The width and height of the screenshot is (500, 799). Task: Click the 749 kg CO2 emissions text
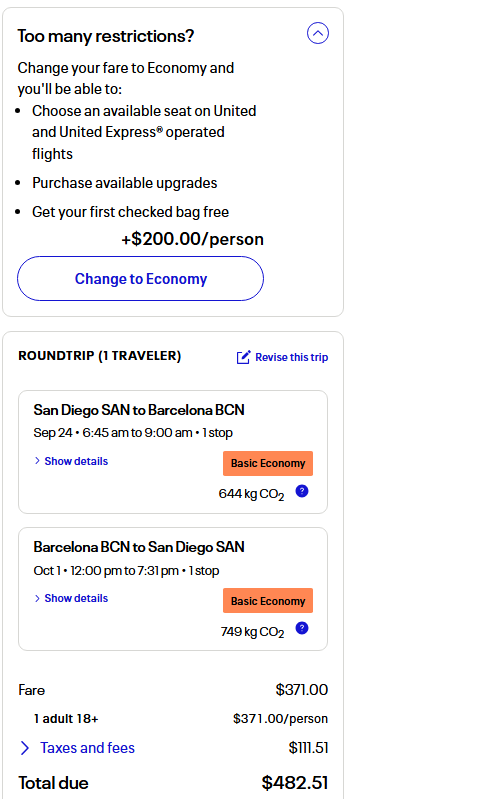click(252, 632)
